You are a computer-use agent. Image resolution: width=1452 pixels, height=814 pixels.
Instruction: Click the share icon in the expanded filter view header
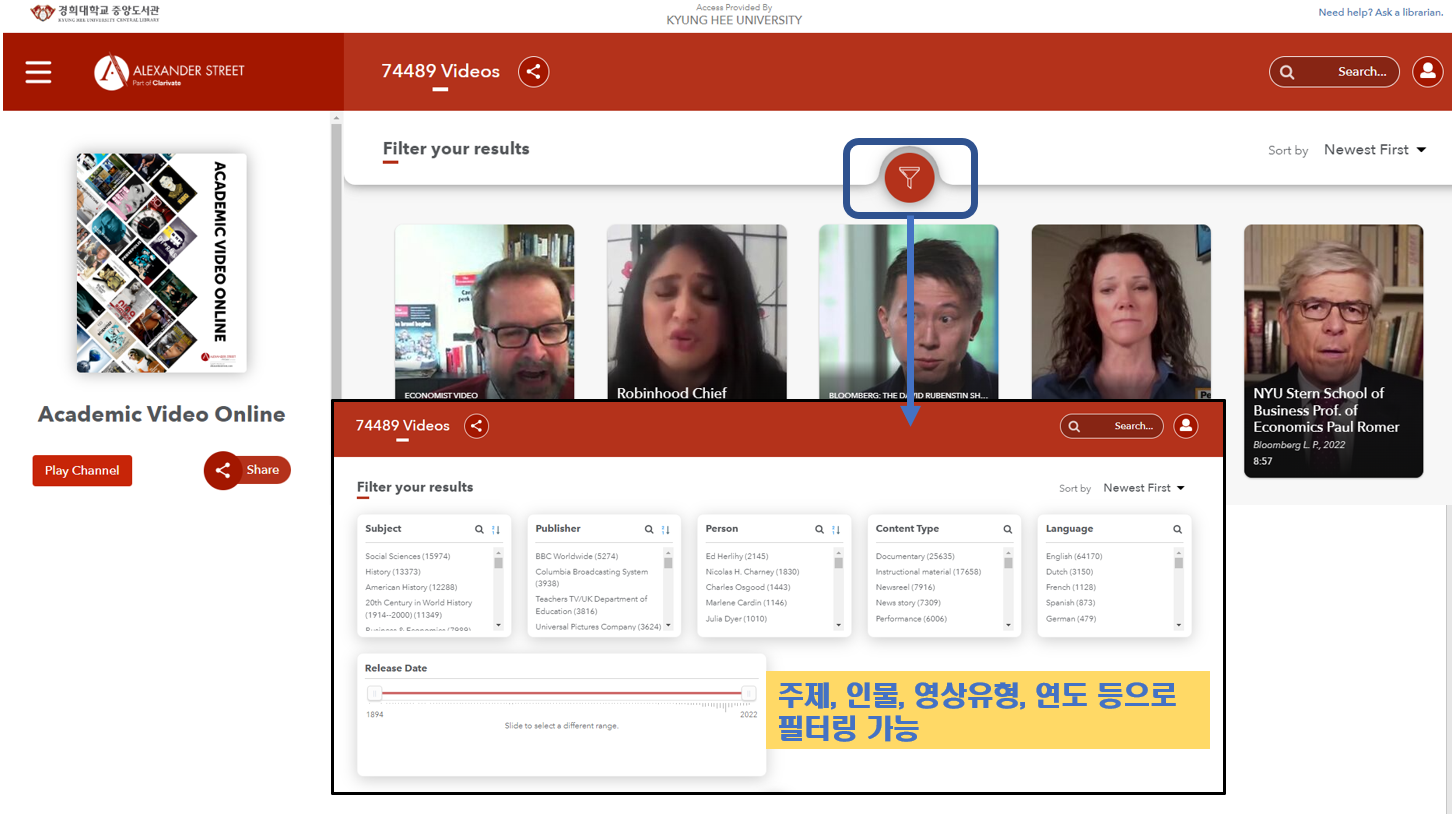(477, 426)
